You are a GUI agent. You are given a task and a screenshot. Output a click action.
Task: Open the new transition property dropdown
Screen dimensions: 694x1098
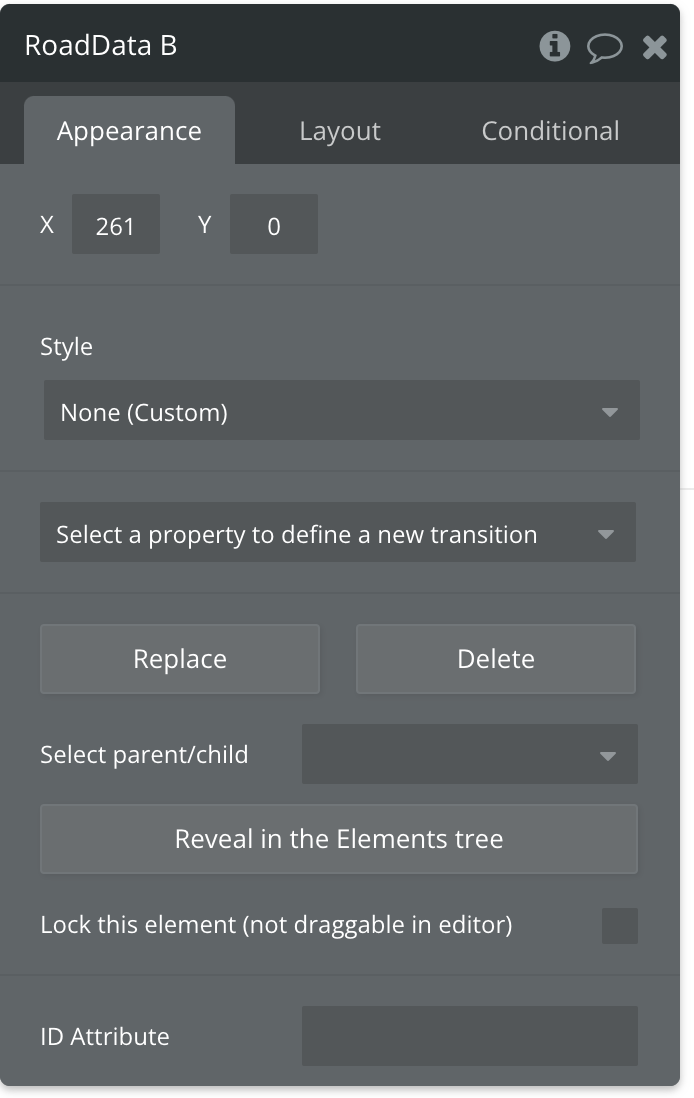(320, 534)
